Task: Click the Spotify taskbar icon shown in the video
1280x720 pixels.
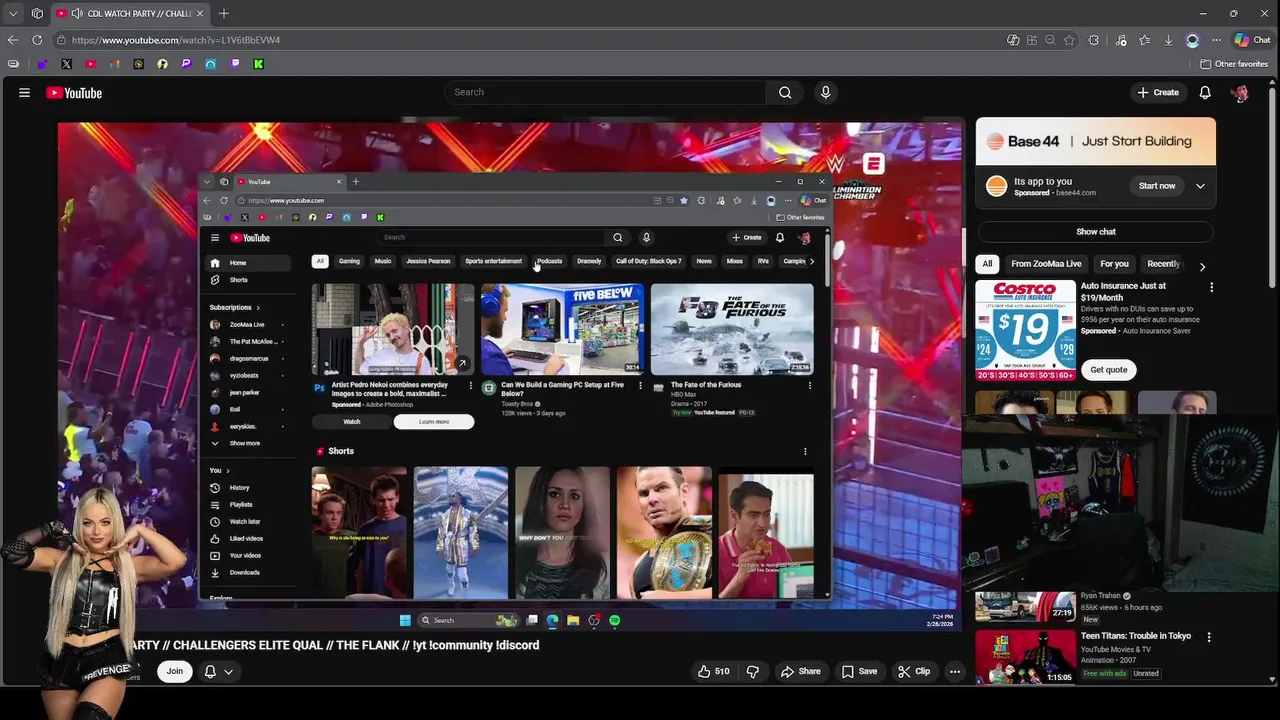Action: click(615, 620)
